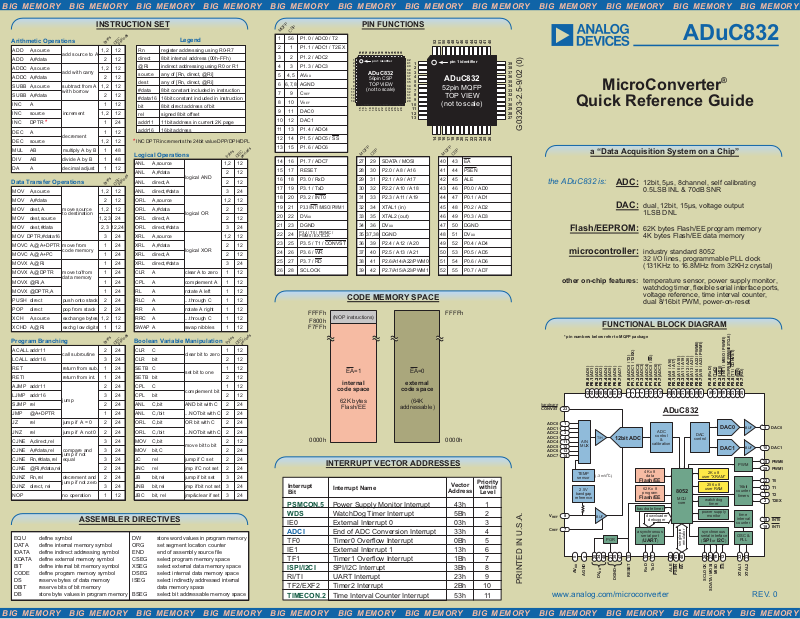Open the www.analog.com/microconverter link
Screen dimensions: 800x619
tap(610, 594)
